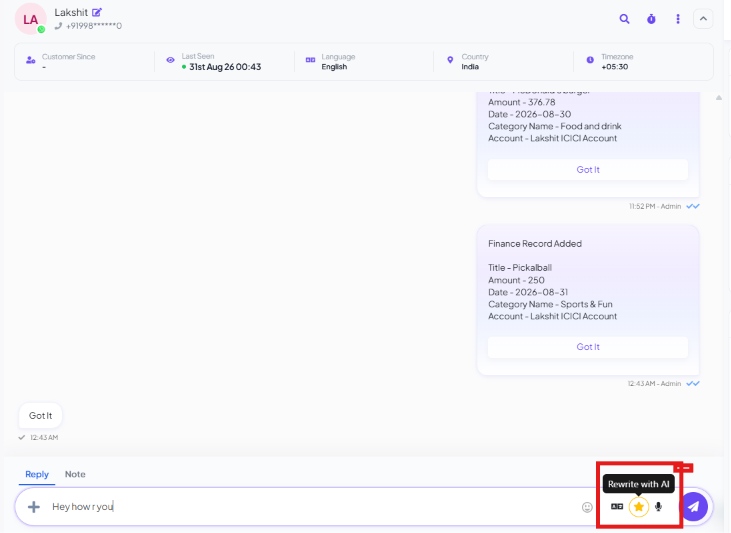Click the Customer Since person icon

click(31, 60)
